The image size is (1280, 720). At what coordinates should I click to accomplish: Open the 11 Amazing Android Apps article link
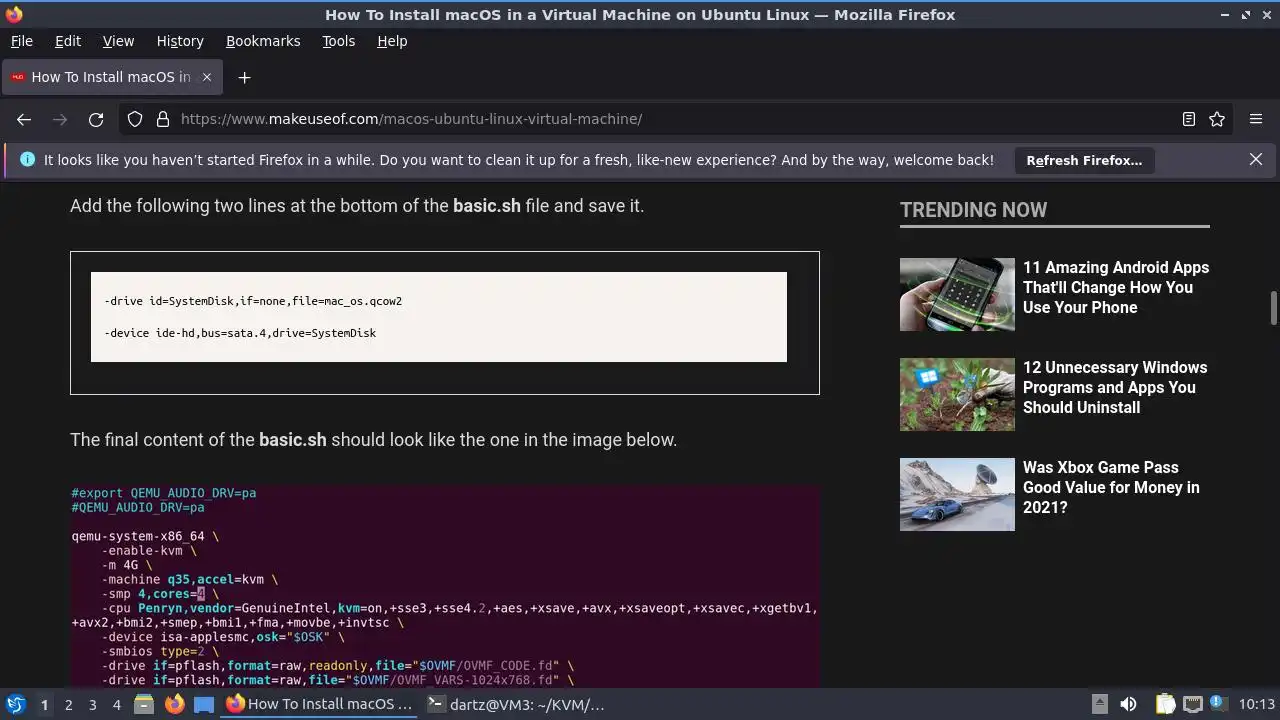1115,287
